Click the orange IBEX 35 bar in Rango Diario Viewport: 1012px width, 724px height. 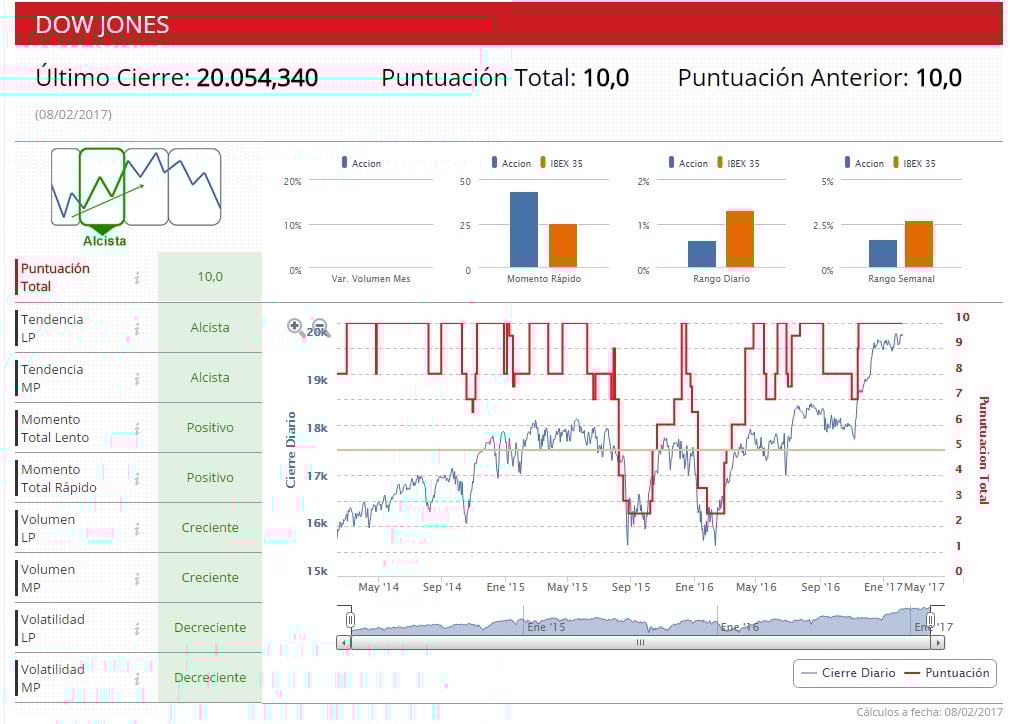coord(740,239)
